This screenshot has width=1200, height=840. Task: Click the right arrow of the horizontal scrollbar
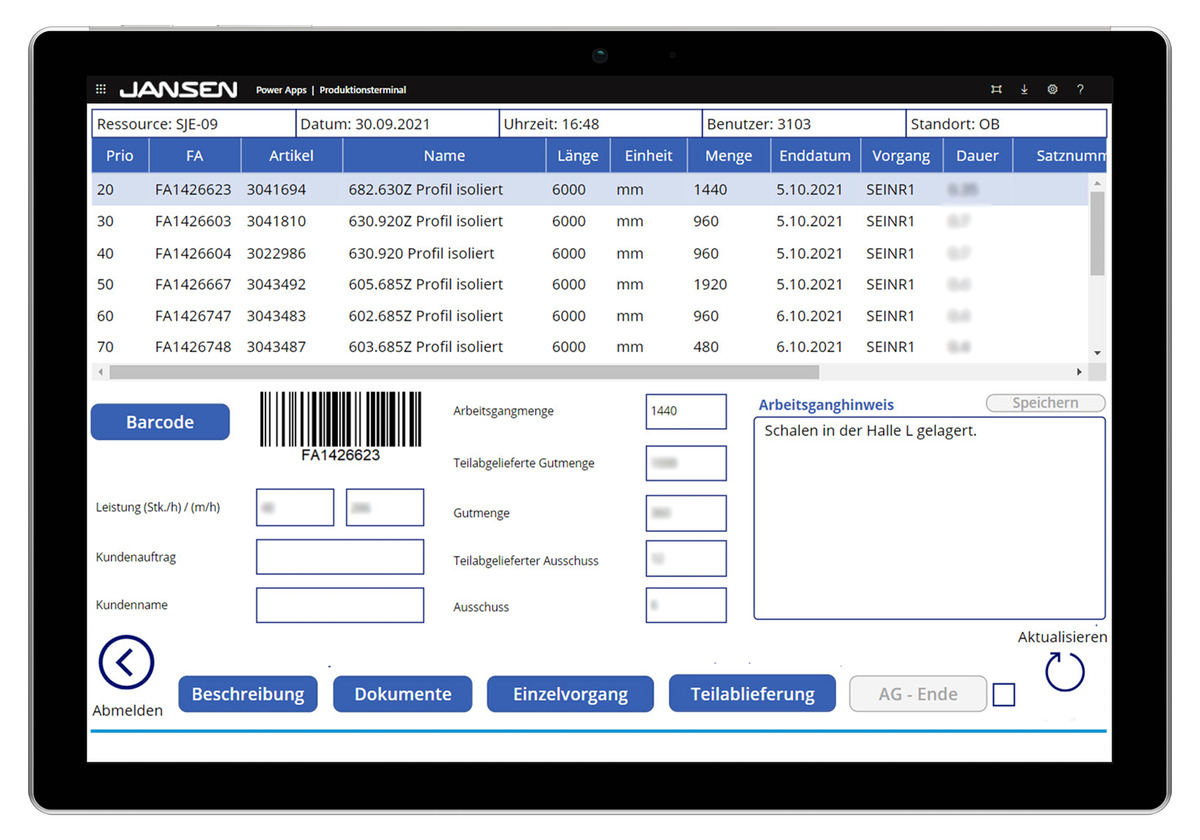click(1080, 371)
